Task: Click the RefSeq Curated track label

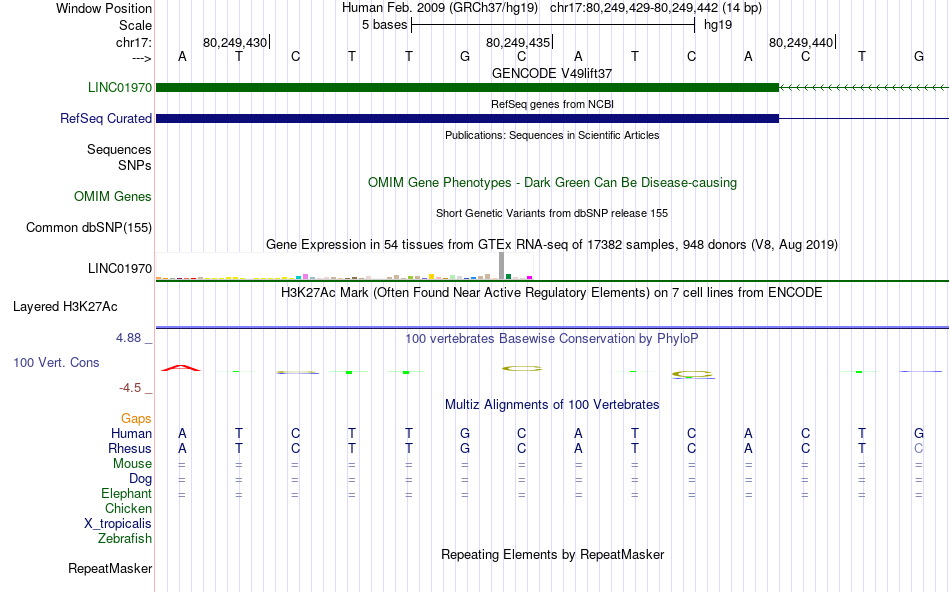Action: pyautogui.click(x=106, y=118)
